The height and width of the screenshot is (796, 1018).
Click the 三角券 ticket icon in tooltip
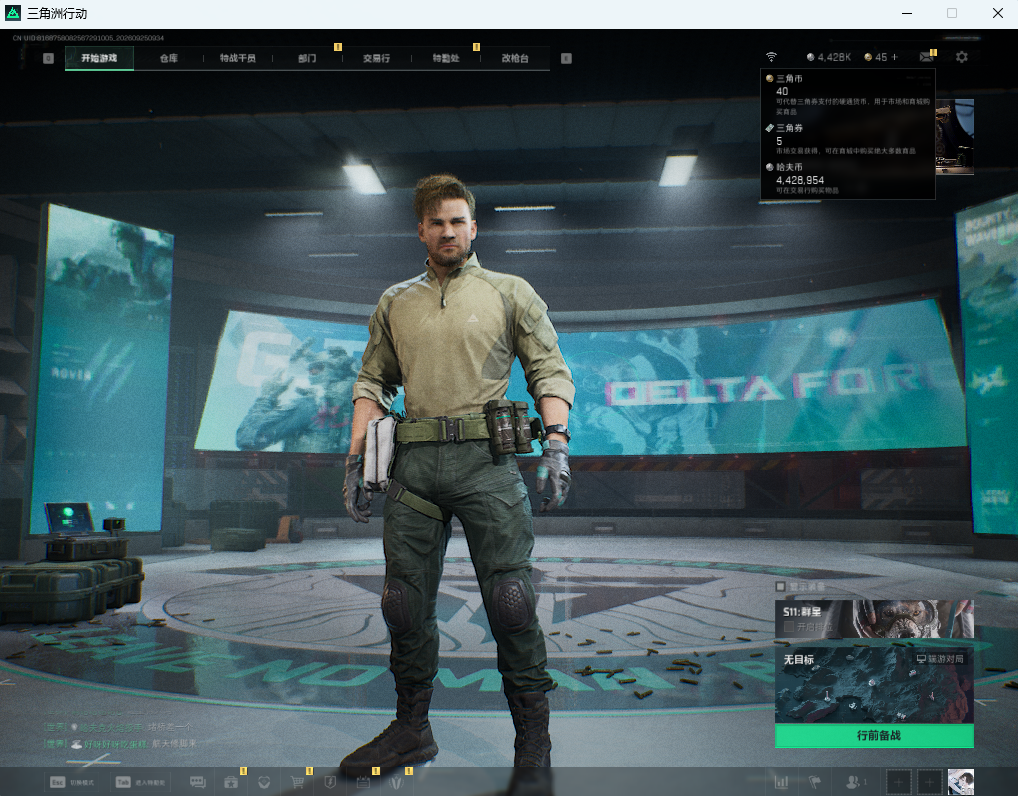pyautogui.click(x=769, y=128)
